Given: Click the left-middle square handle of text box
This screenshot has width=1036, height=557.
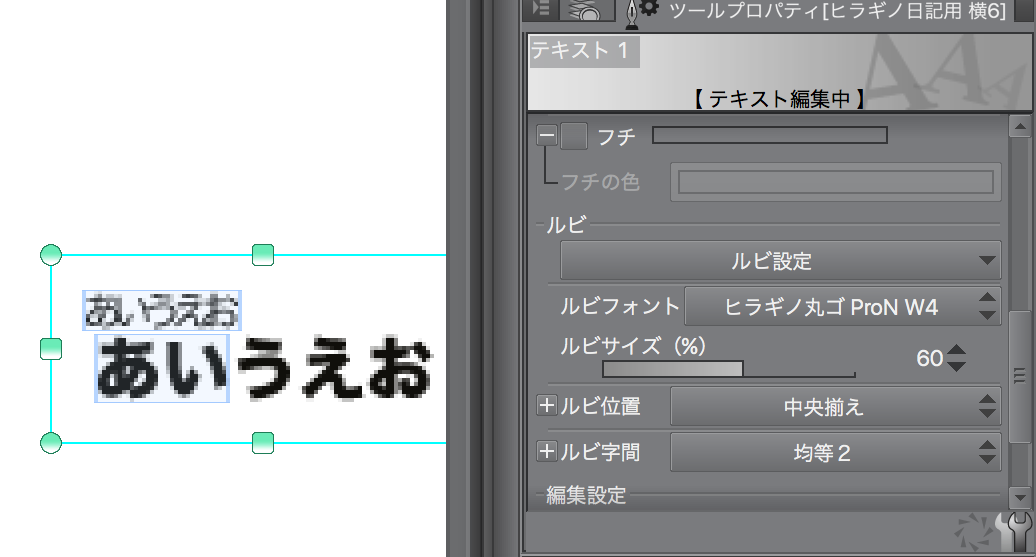Looking at the screenshot, I should 51,349.
